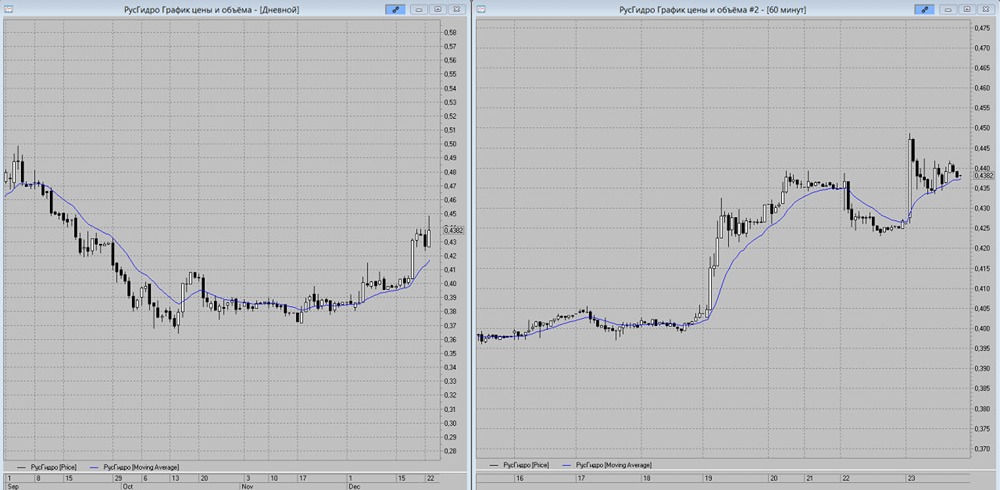Click date 19 on the 60 минут time axis

point(710,478)
